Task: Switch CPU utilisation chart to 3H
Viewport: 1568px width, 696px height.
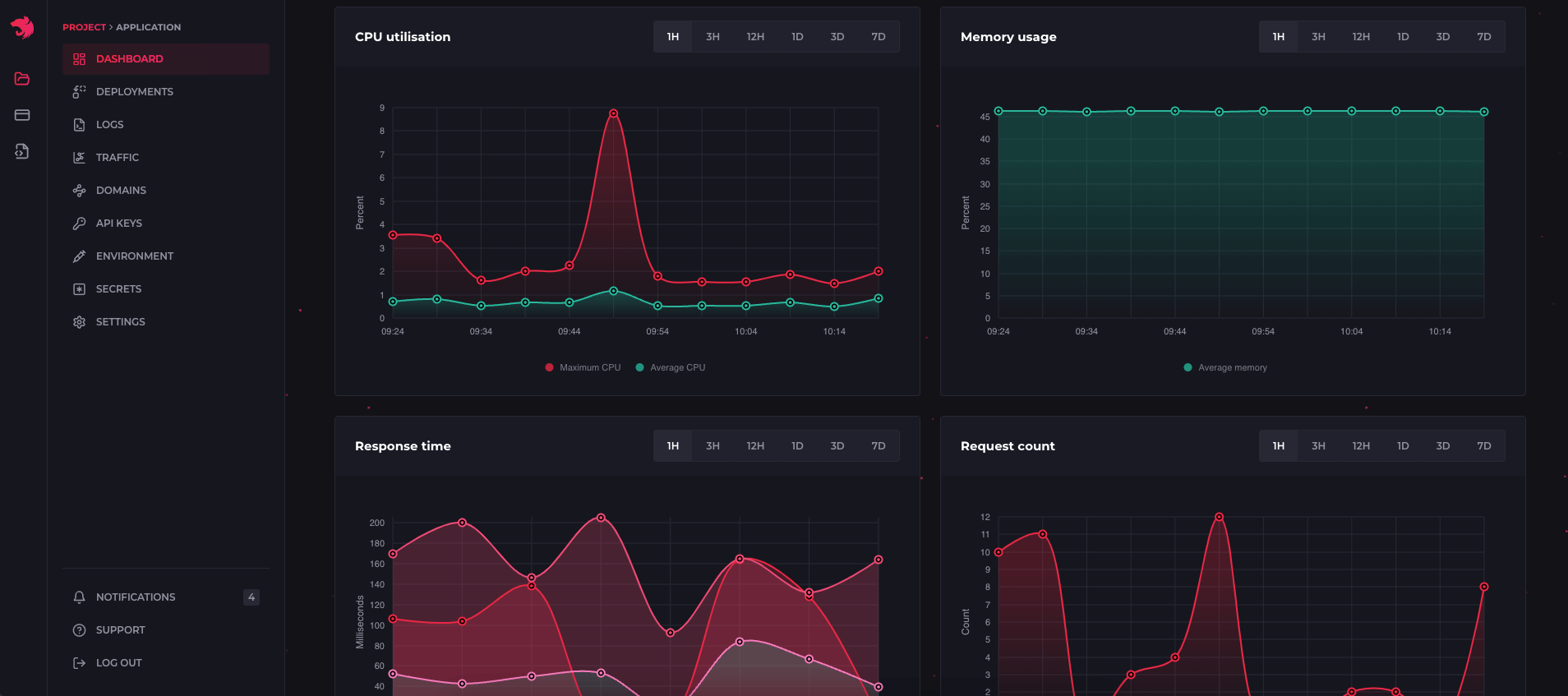Action: [x=713, y=37]
